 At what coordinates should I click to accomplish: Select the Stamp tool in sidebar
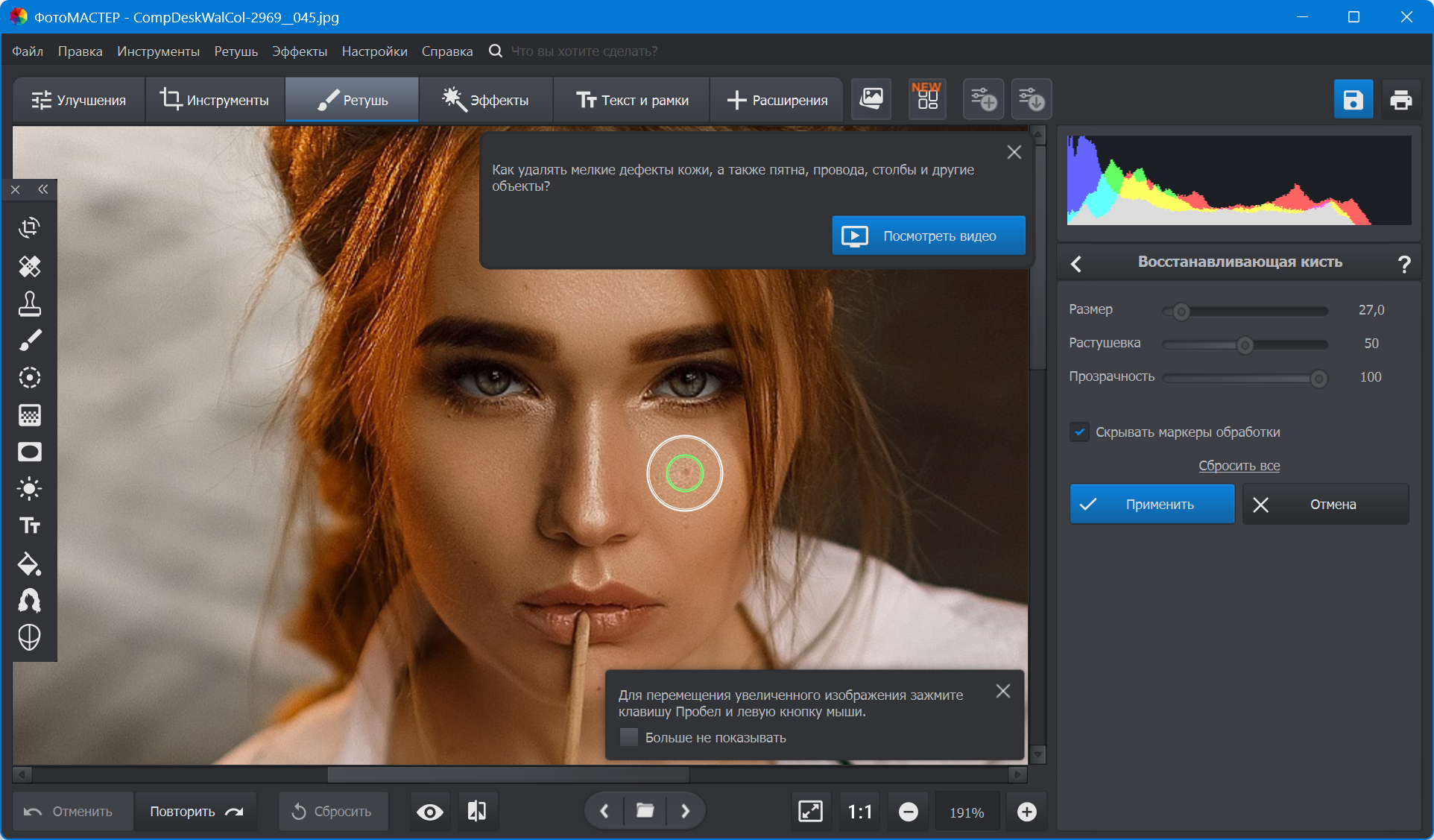click(x=30, y=303)
